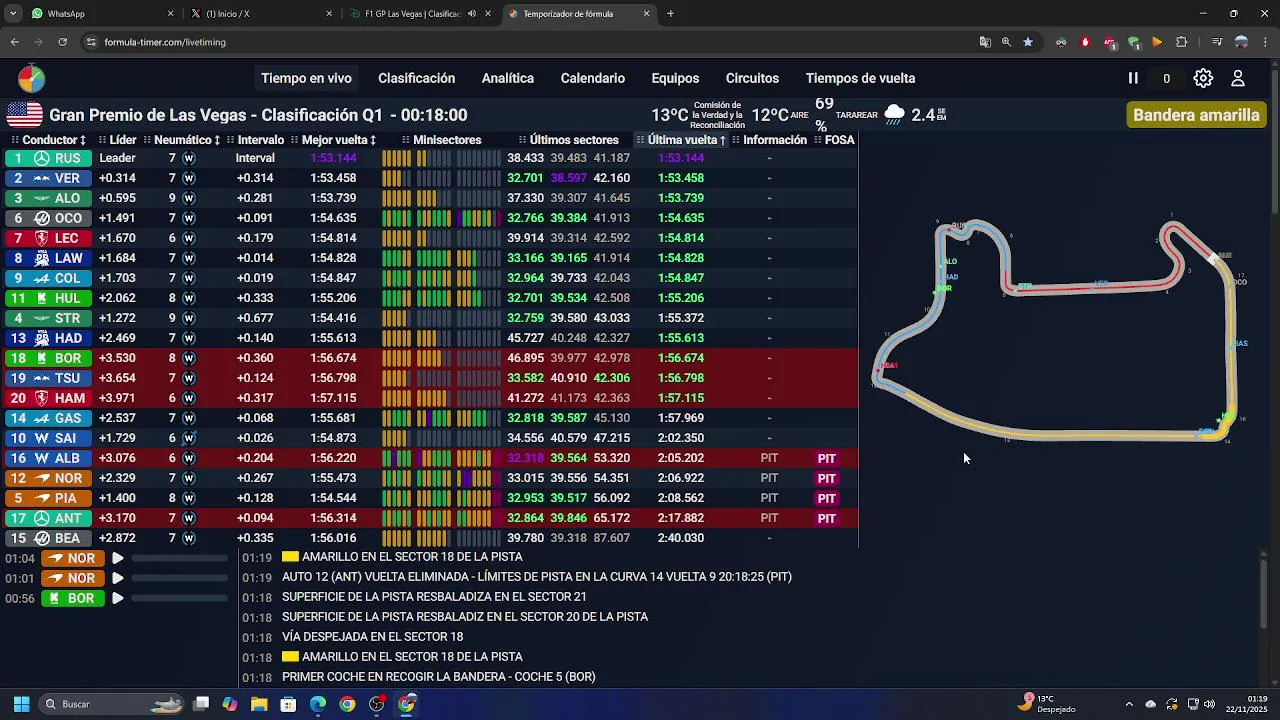This screenshot has height=720, width=1280.
Task: Click the Últimos sectores column header
Action: [569, 140]
